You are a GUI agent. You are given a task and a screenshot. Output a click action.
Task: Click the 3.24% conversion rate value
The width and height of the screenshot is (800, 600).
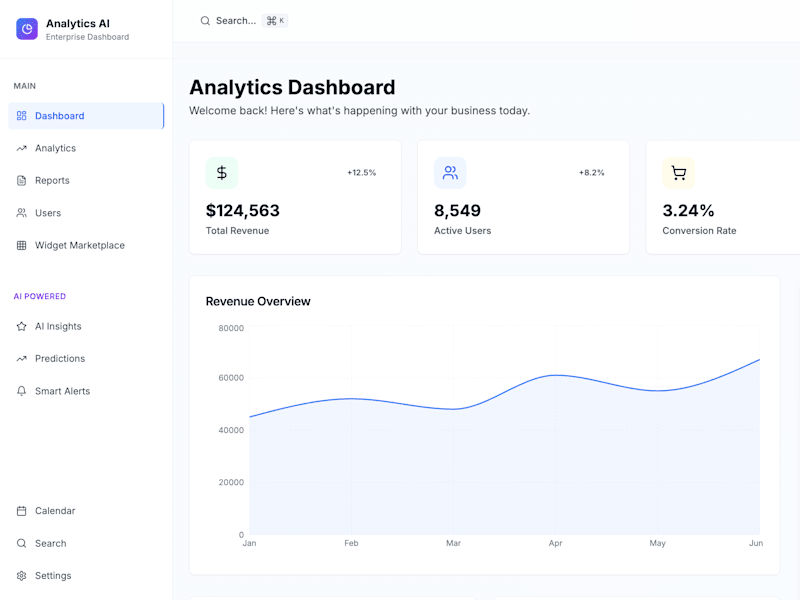[688, 211]
